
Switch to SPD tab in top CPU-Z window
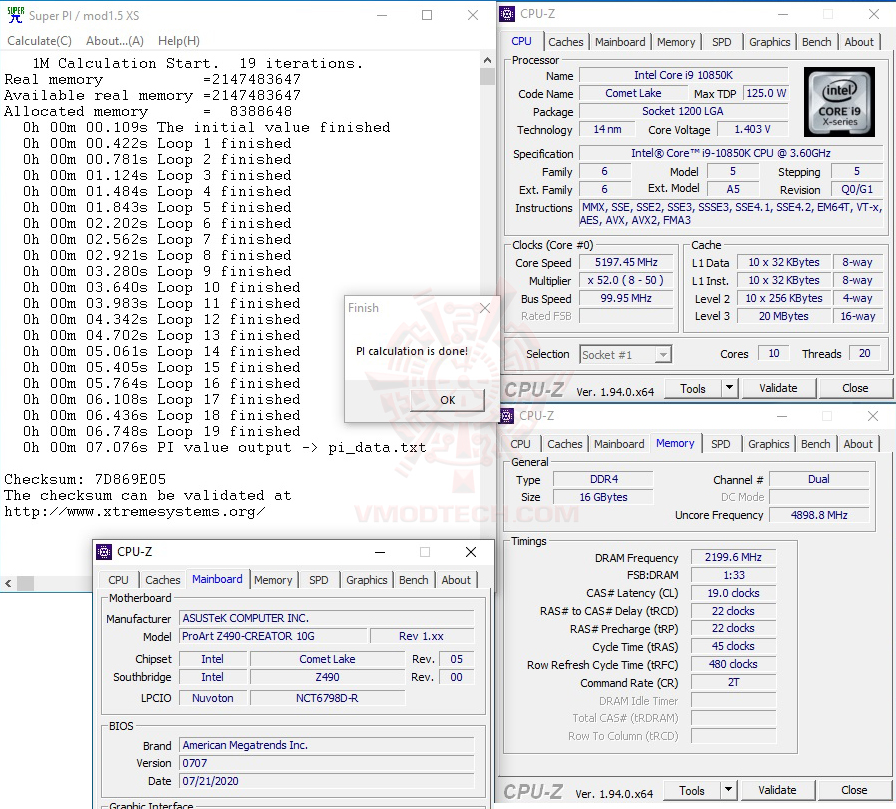722,42
